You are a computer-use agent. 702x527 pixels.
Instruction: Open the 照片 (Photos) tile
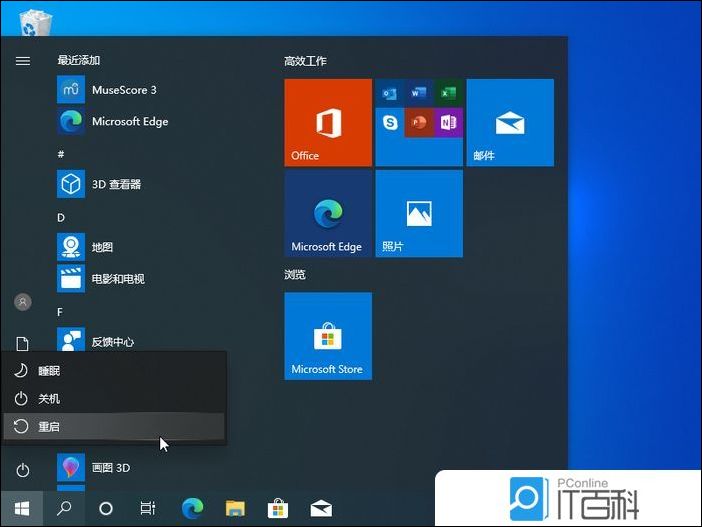coord(419,213)
